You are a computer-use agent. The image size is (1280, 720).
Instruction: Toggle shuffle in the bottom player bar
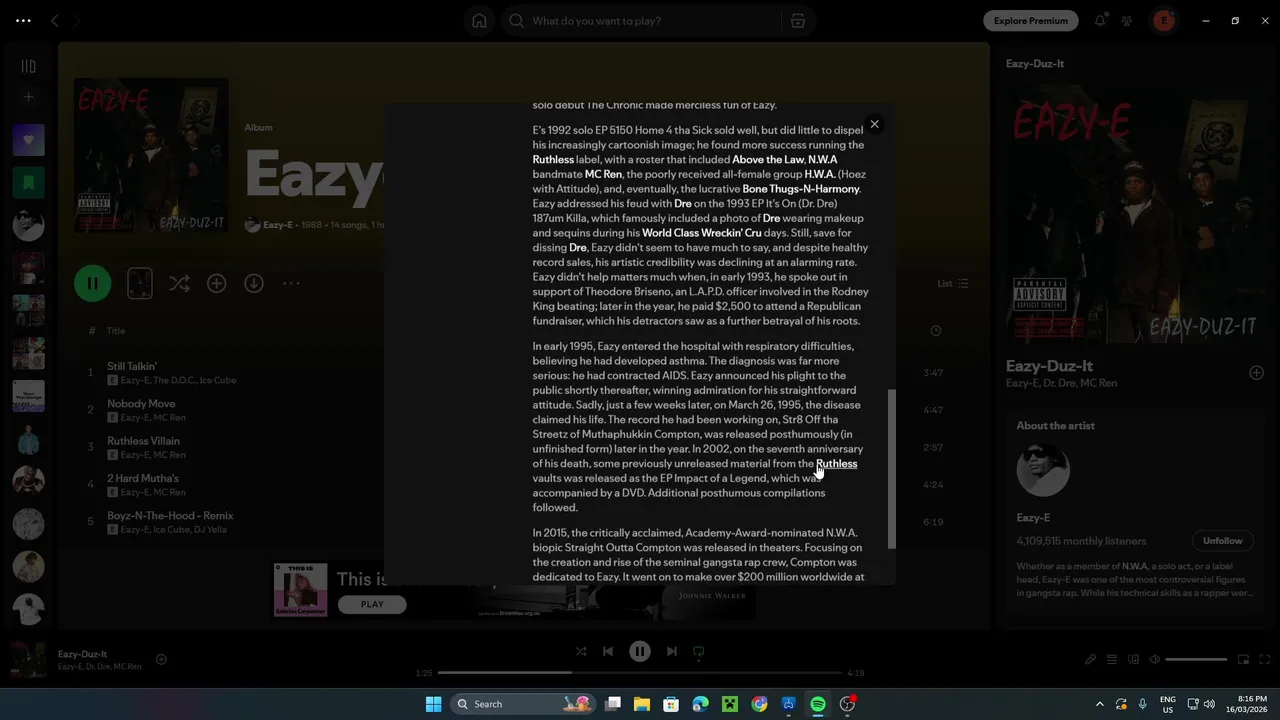[x=581, y=651]
